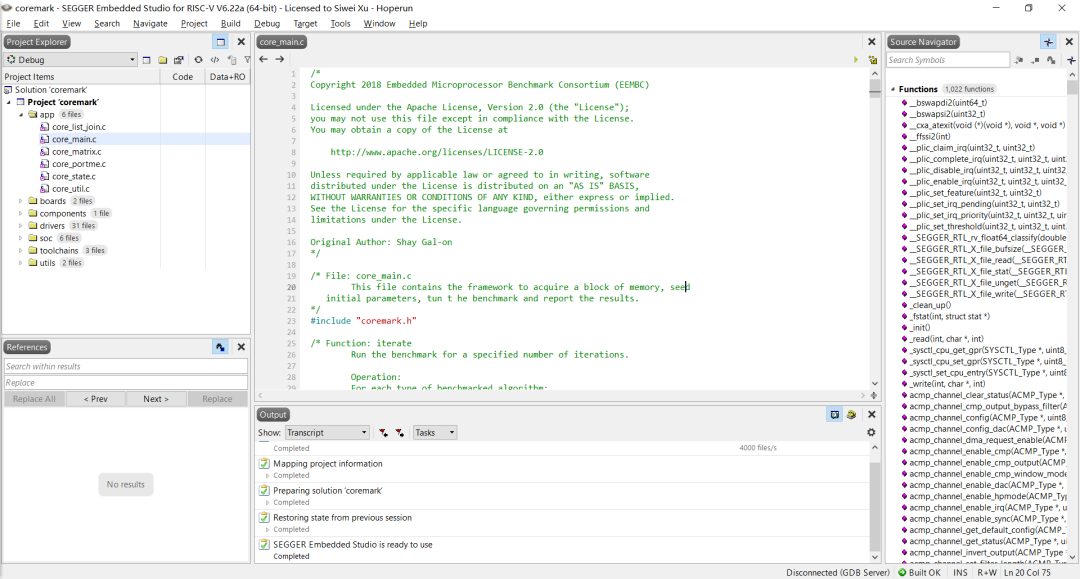
Task: Click the < Prev button in References
Action: point(96,399)
